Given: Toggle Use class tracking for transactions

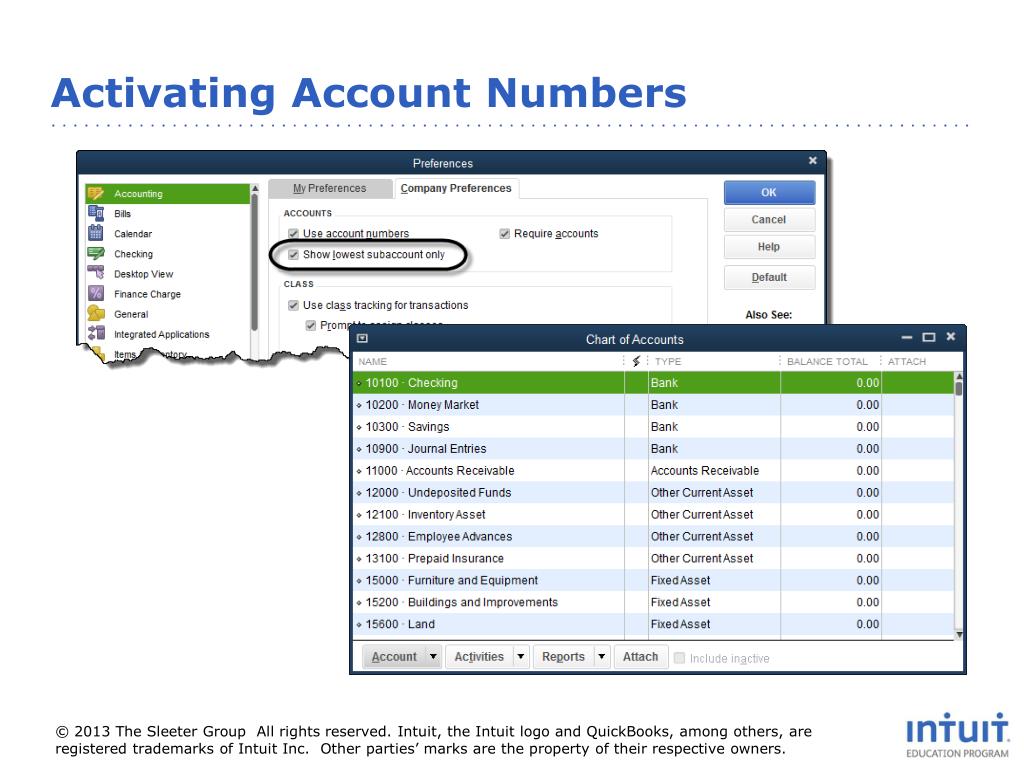Looking at the screenshot, I should [x=293, y=305].
